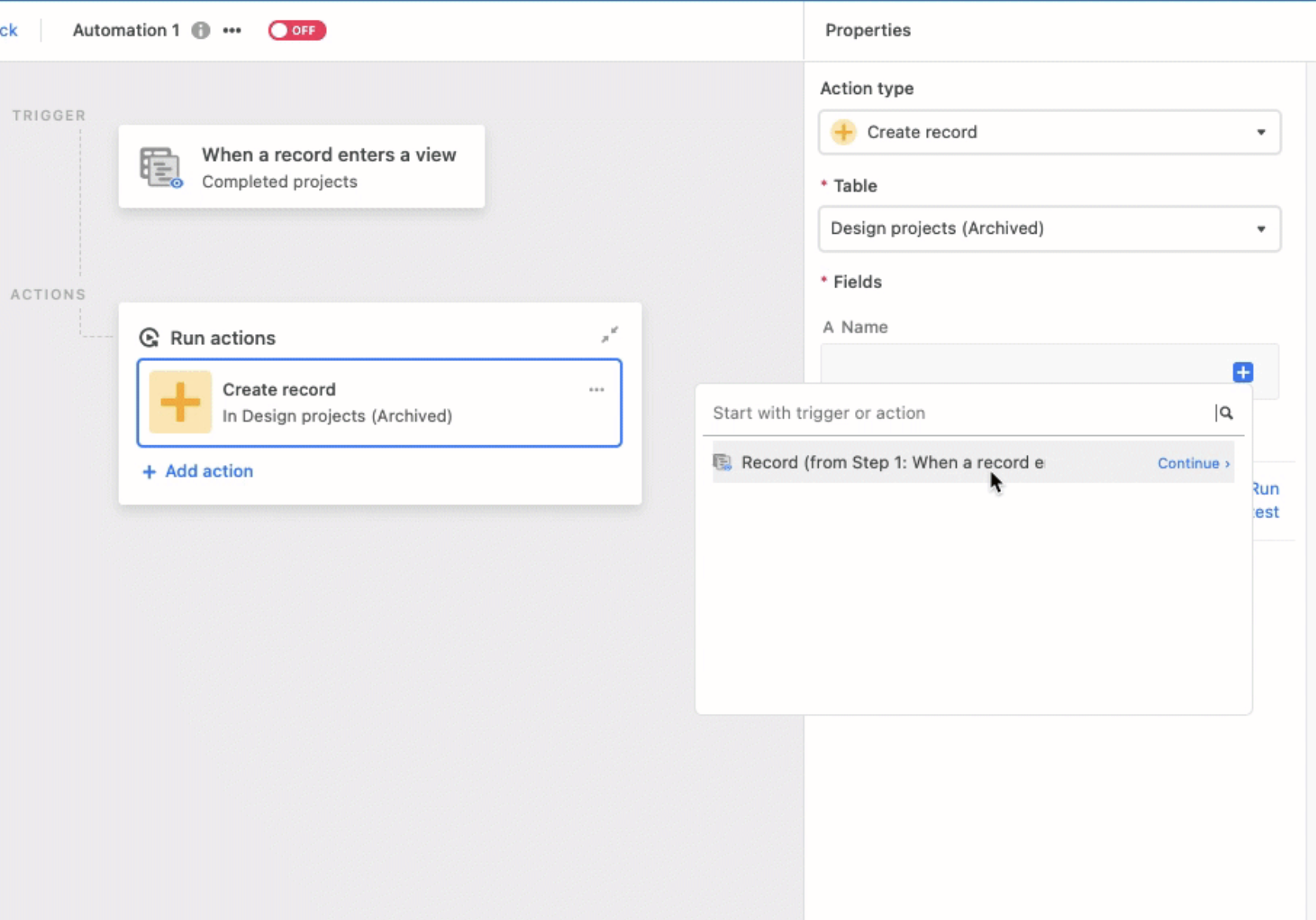Screen dimensions: 1316x920
Task: Open Create record action options menu
Action: point(596,389)
